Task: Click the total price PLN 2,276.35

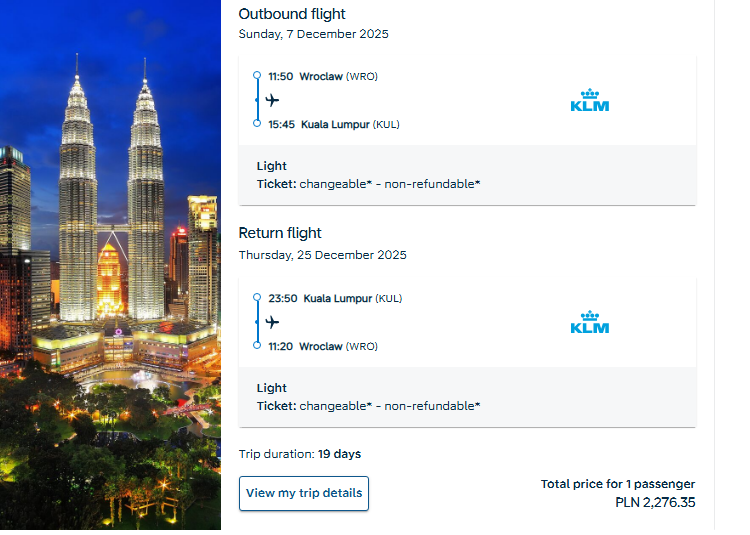Action: [x=655, y=502]
